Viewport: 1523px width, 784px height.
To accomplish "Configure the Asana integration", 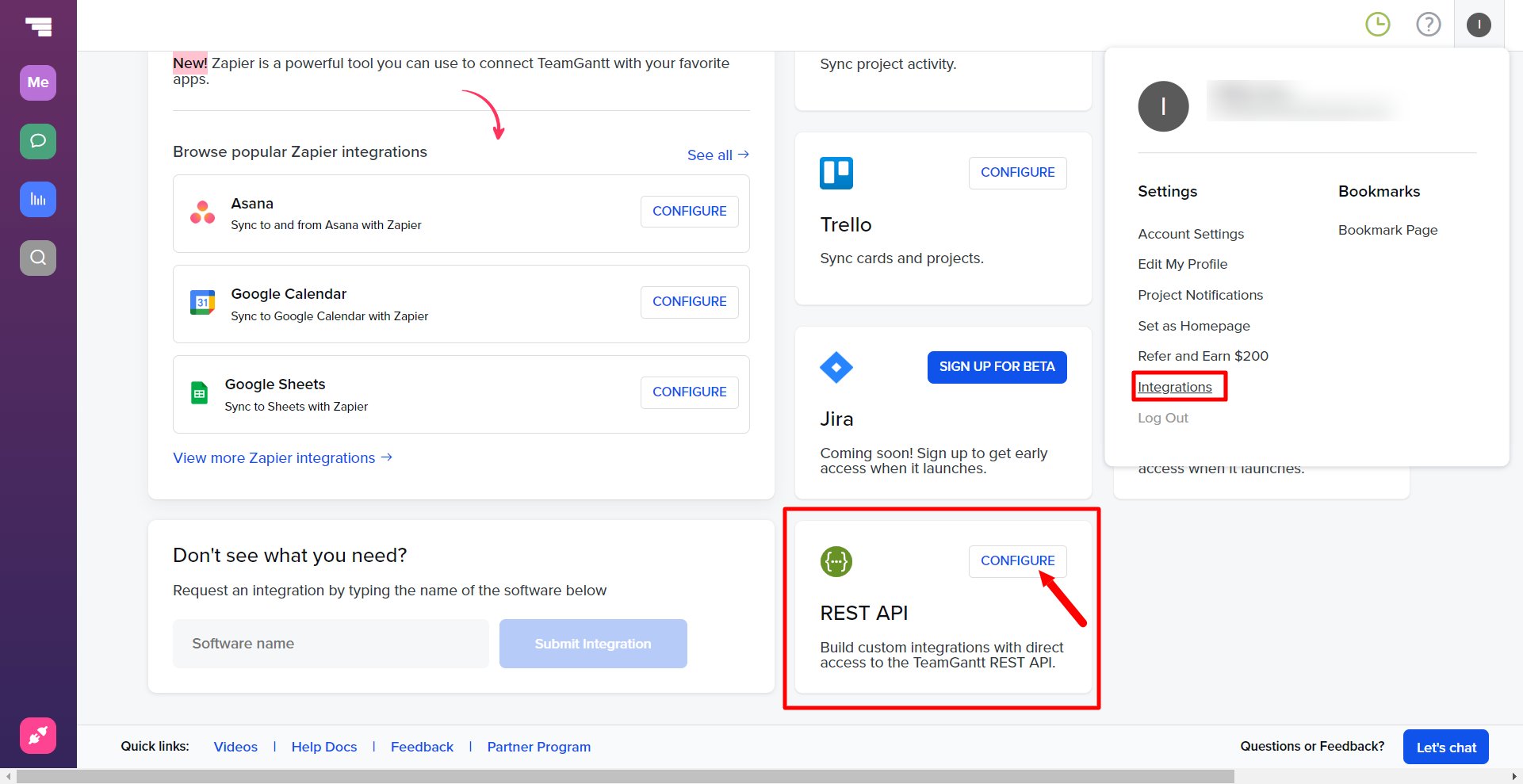I will 690,212.
